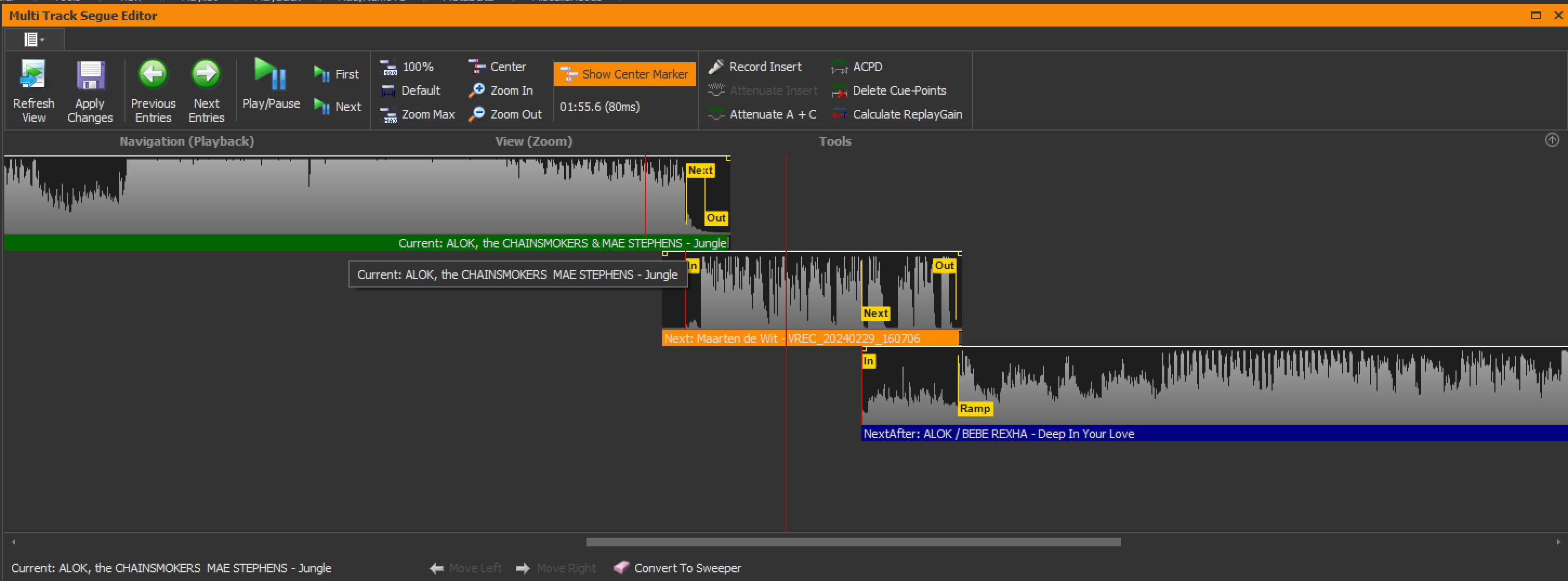This screenshot has height=581, width=1568.
Task: Reset view to Default zoom
Action: point(410,91)
